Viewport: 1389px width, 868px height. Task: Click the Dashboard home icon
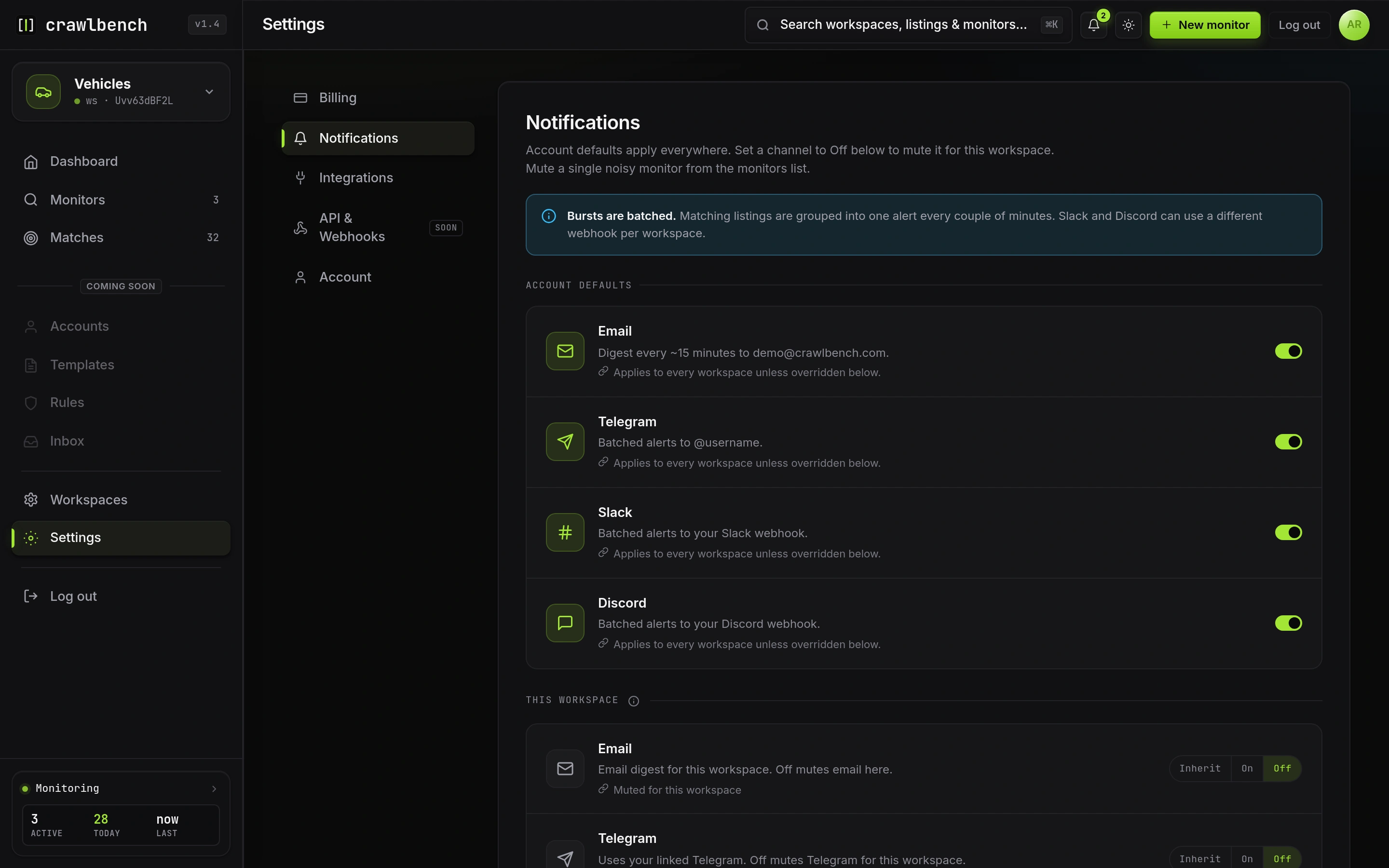coord(31,162)
